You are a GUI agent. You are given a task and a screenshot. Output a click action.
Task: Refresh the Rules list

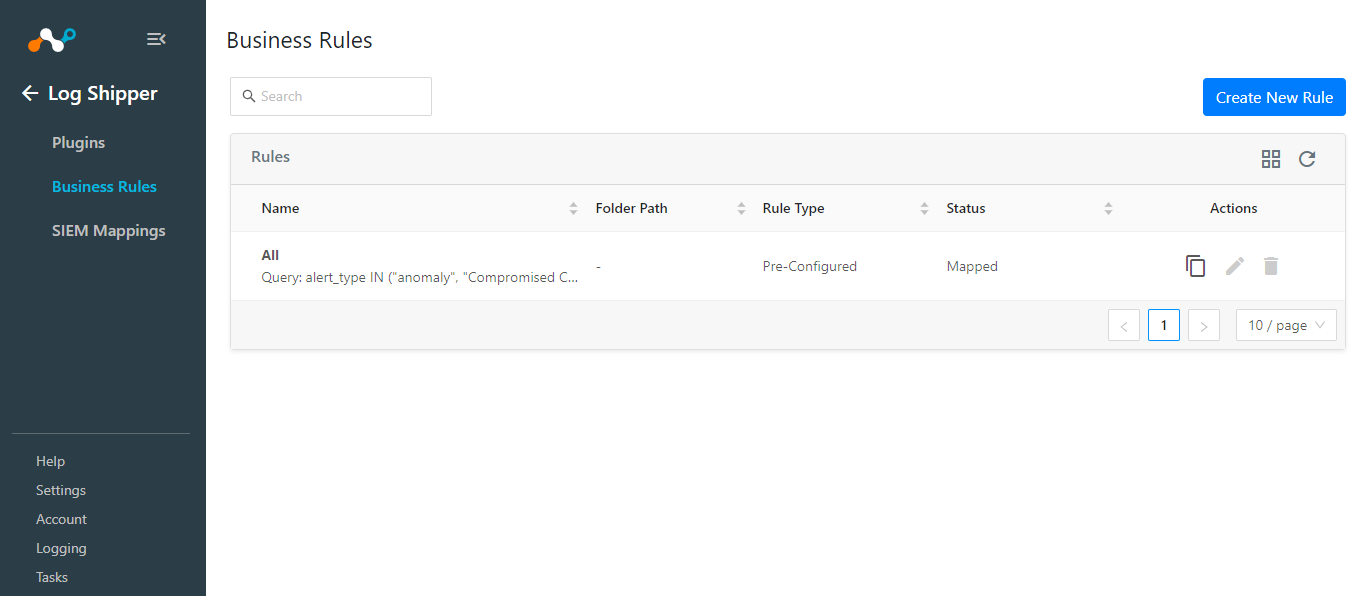pyautogui.click(x=1307, y=158)
